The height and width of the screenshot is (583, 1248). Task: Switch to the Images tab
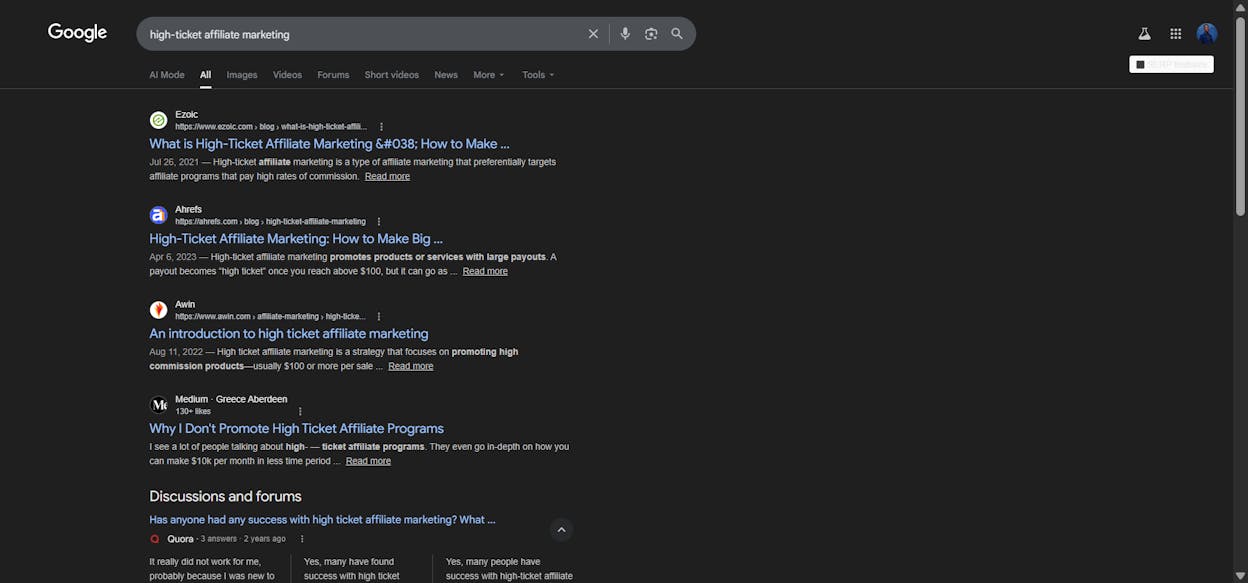pyautogui.click(x=242, y=75)
